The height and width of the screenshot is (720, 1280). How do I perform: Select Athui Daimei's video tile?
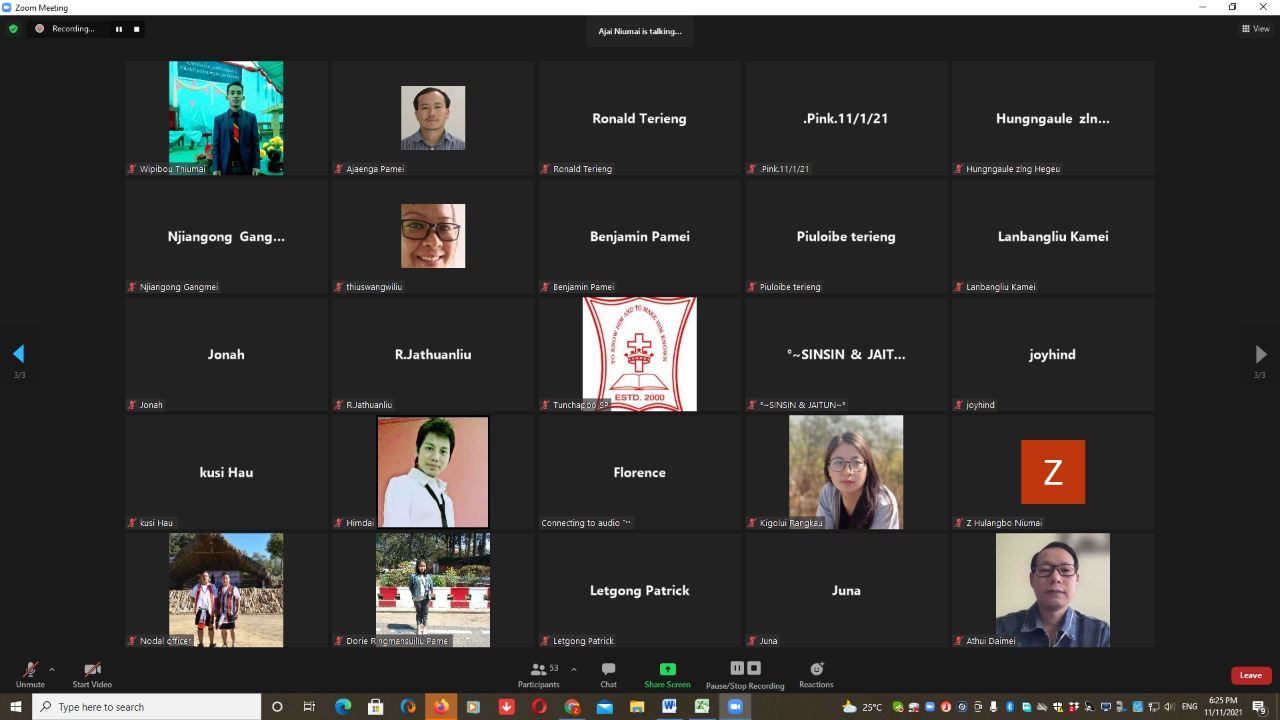click(1052, 590)
